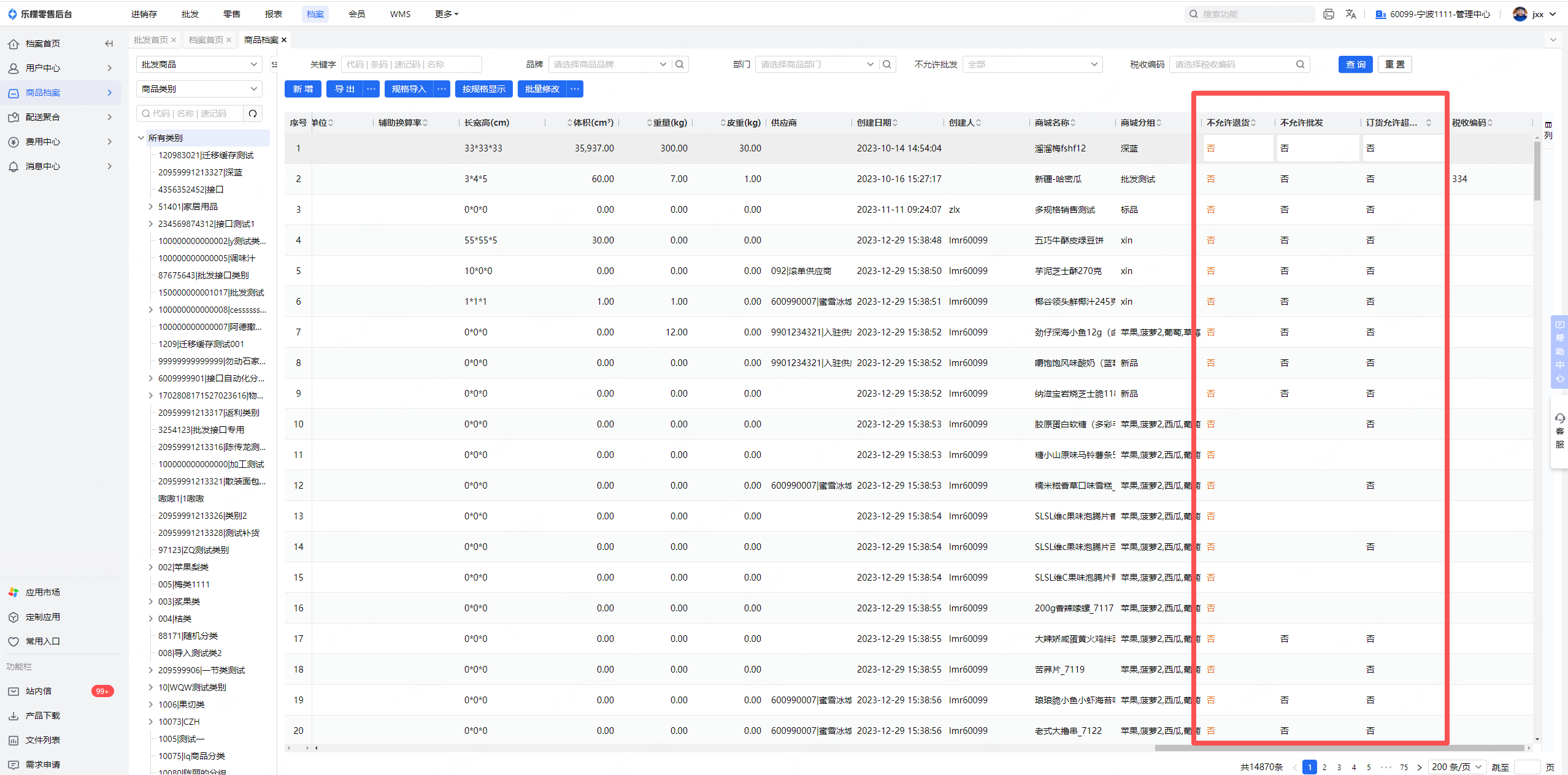This screenshot has width=1568, height=775.
Task: Open the 批发商品 dropdown
Action: (x=199, y=64)
